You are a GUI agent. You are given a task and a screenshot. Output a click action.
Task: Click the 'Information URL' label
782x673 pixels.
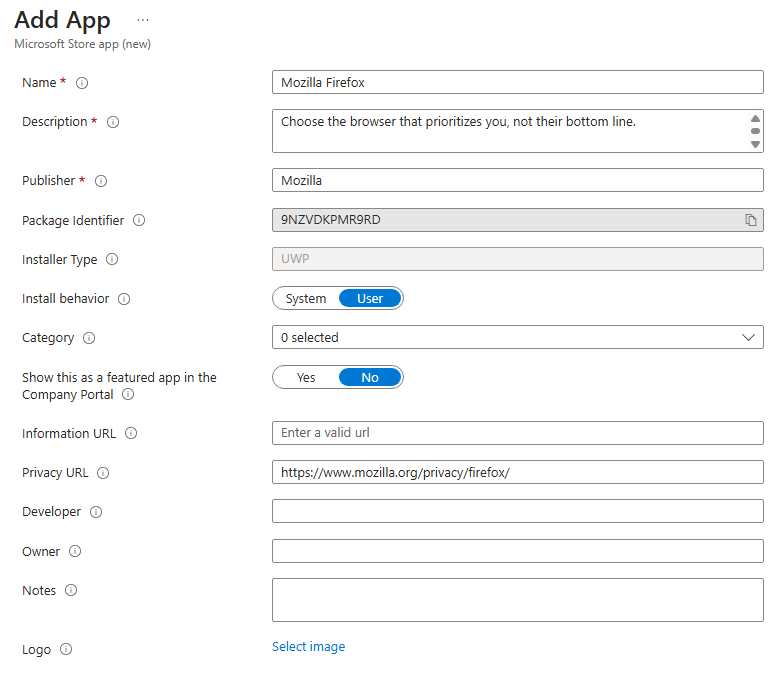[x=69, y=434]
